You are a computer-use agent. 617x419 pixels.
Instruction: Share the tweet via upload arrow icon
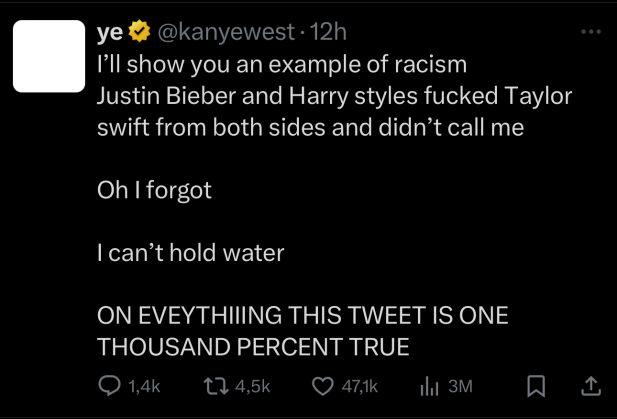pos(591,386)
